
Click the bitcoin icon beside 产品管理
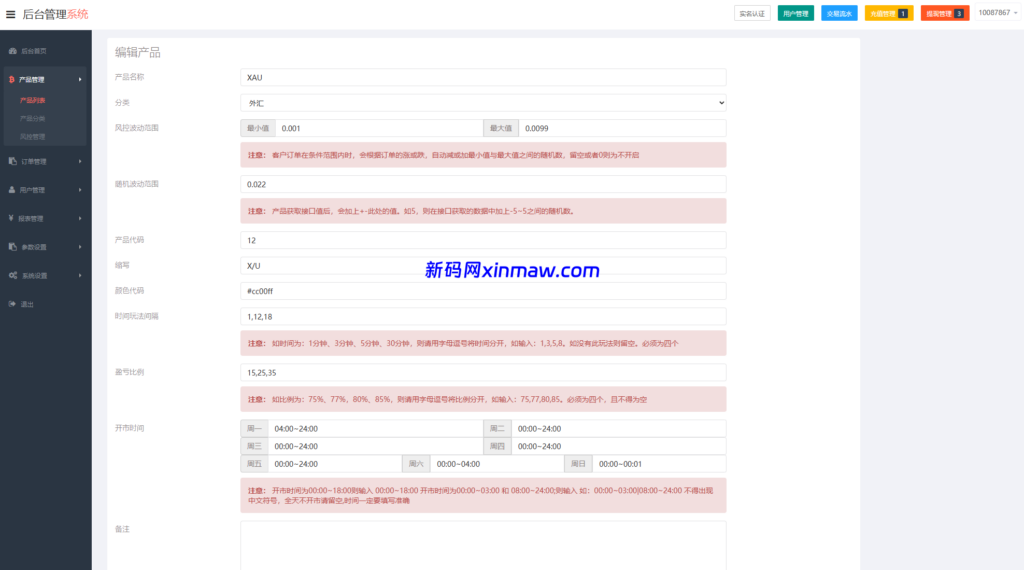(x=12, y=80)
